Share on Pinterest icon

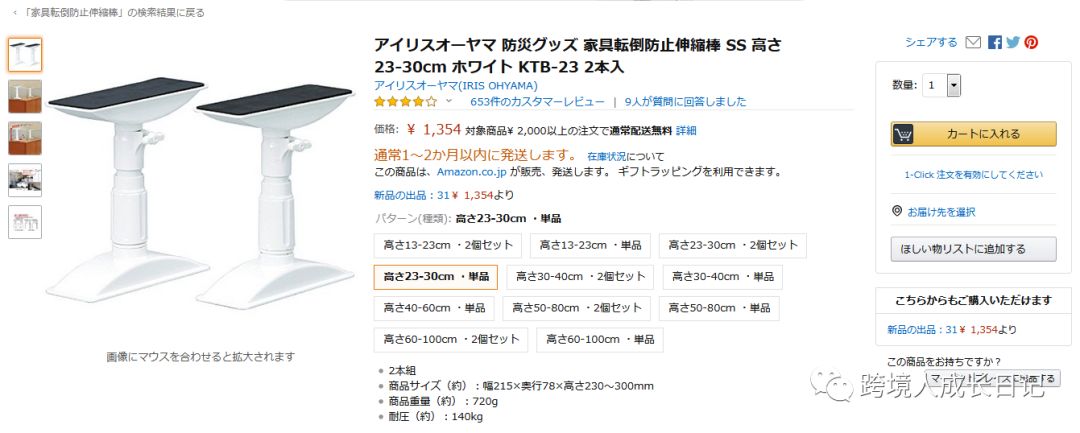point(1031,43)
